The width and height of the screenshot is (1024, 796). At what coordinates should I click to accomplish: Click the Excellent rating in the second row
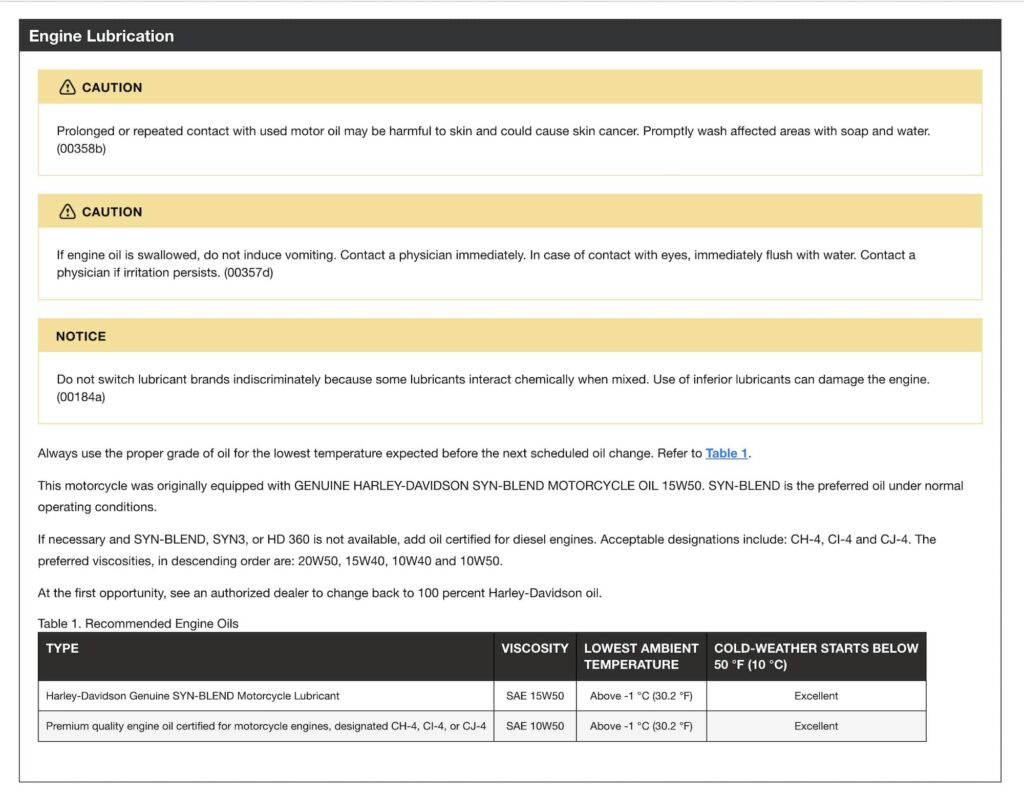[815, 725]
